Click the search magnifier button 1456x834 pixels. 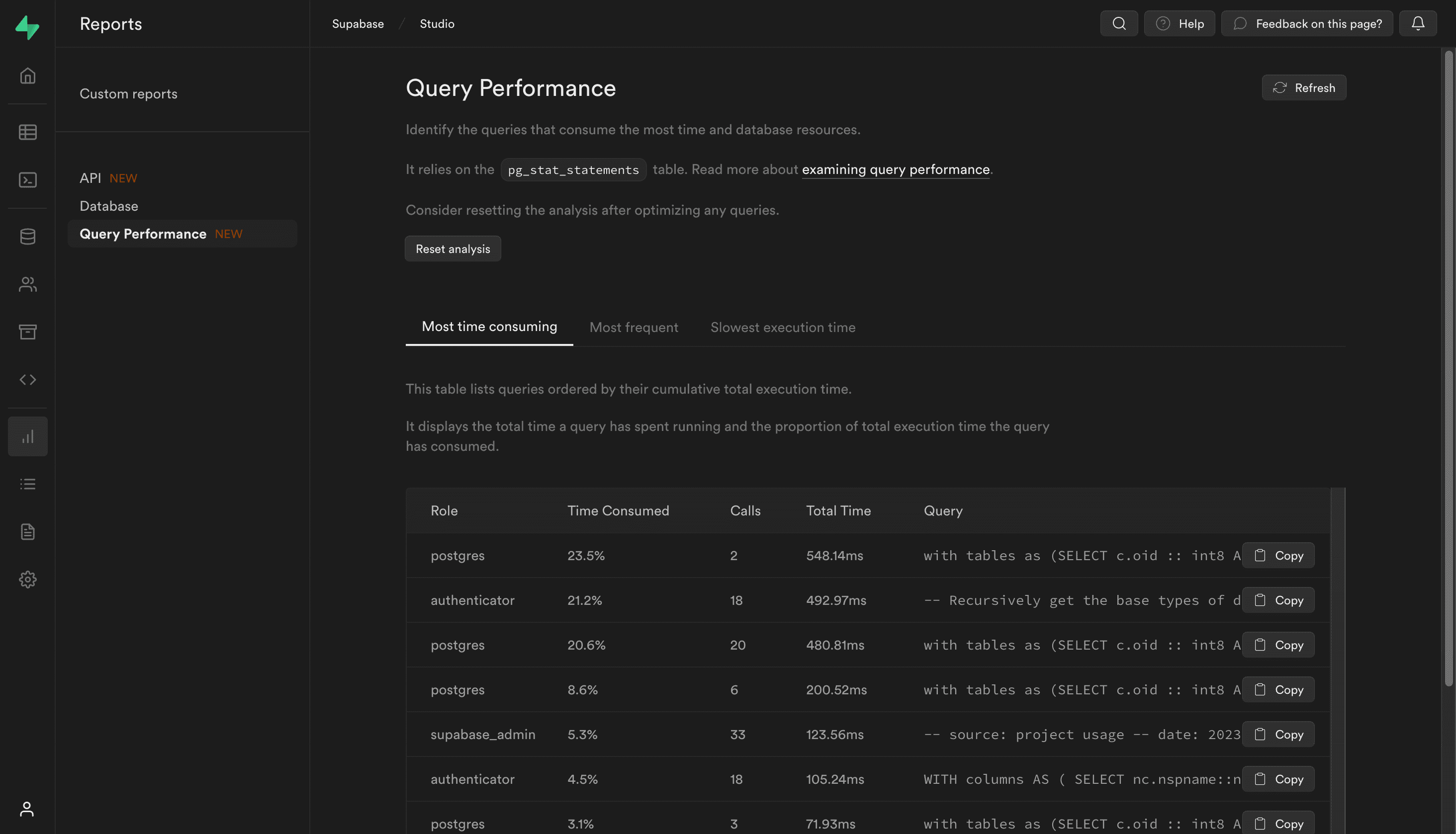(1118, 23)
